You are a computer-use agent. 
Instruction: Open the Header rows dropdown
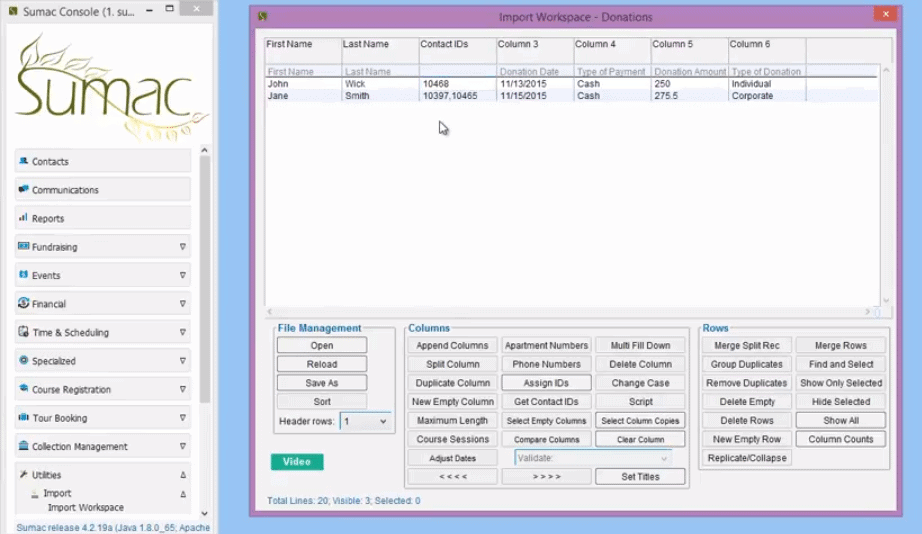click(x=365, y=421)
